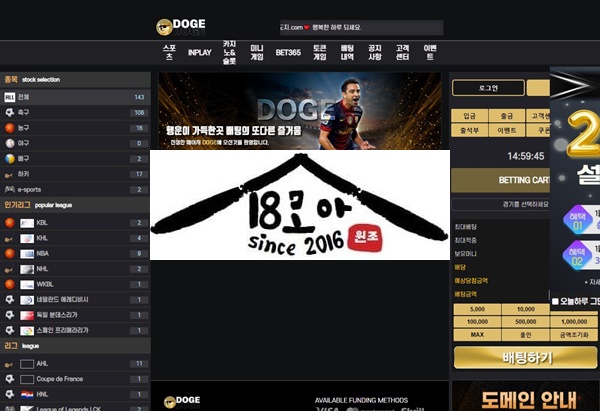600x411 pixels.
Task: Open the 독일 분데스리가 league
Action: pos(75,315)
